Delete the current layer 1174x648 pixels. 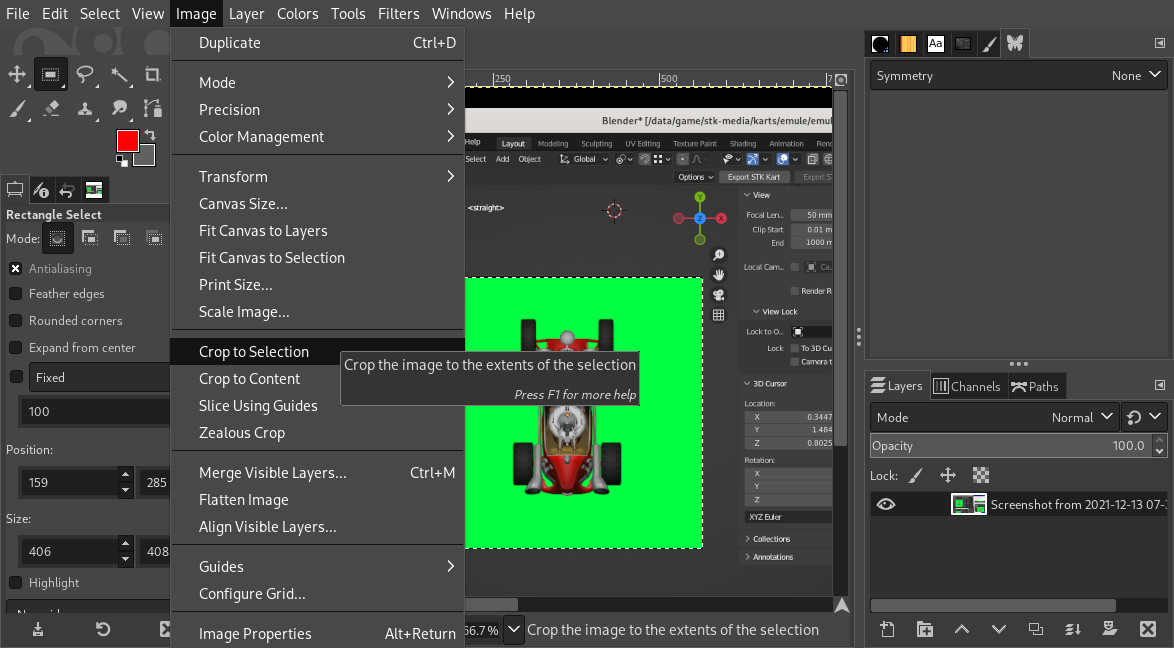[x=1148, y=629]
